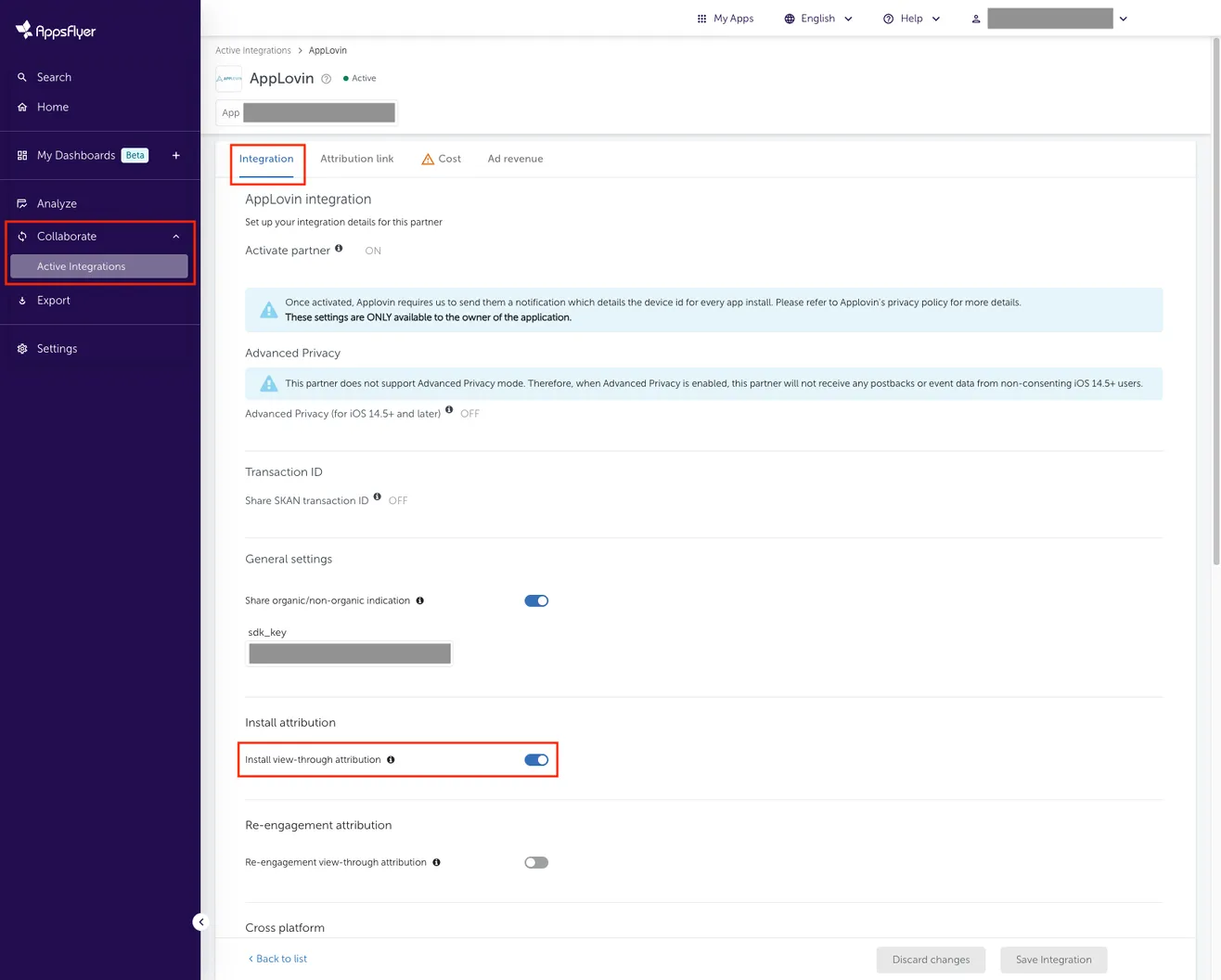
Task: Click the Save Integration button
Action: pyautogui.click(x=1053, y=959)
